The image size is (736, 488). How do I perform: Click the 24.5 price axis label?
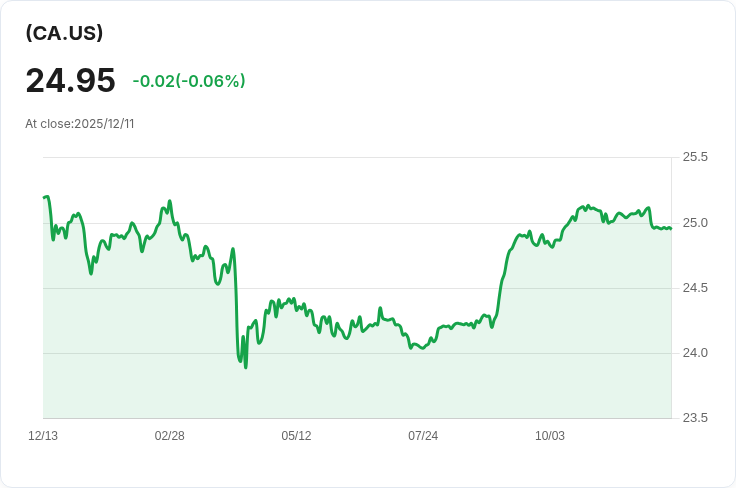(x=695, y=288)
